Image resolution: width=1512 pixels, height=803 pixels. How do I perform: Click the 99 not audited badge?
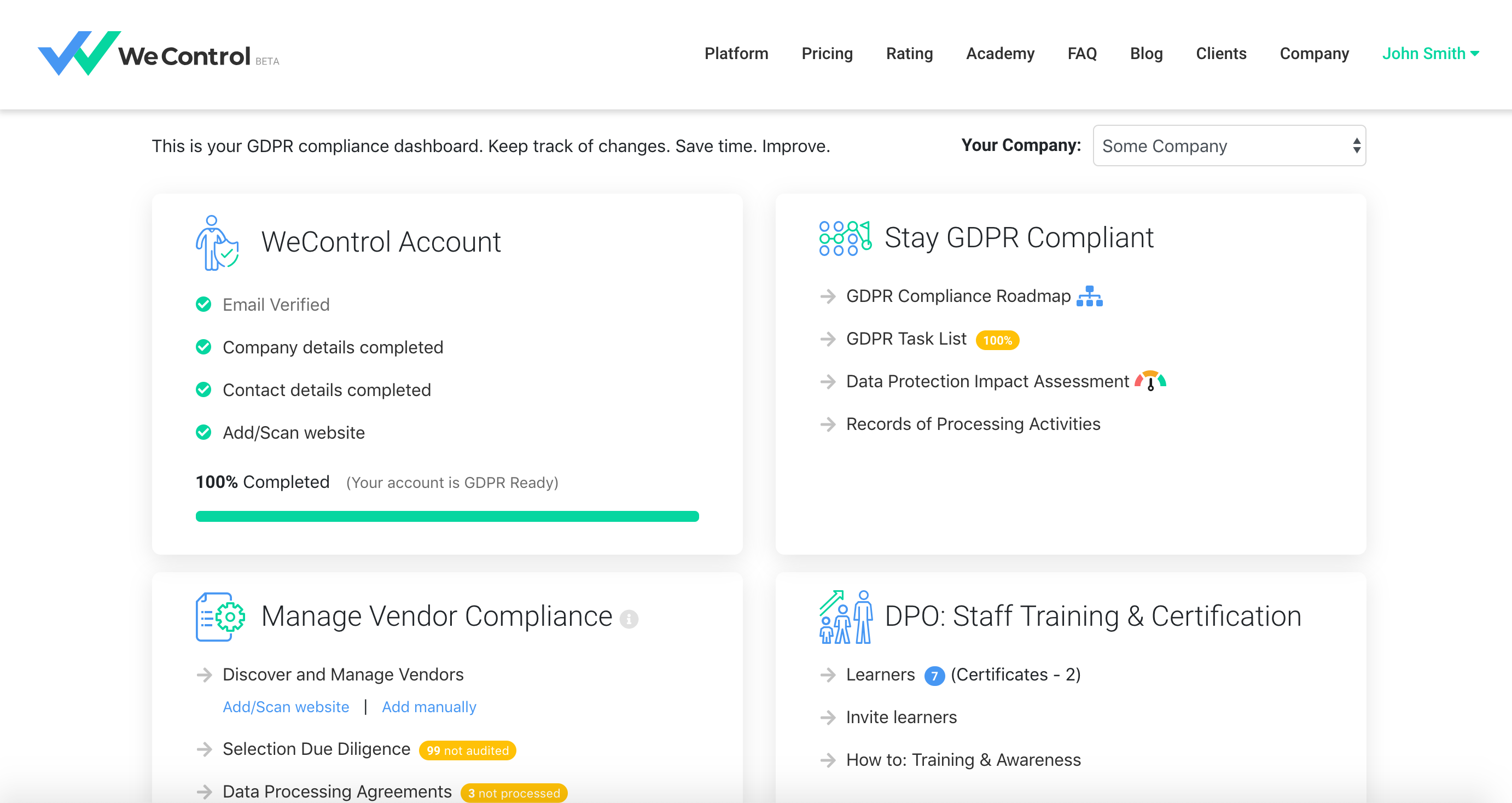point(467,750)
